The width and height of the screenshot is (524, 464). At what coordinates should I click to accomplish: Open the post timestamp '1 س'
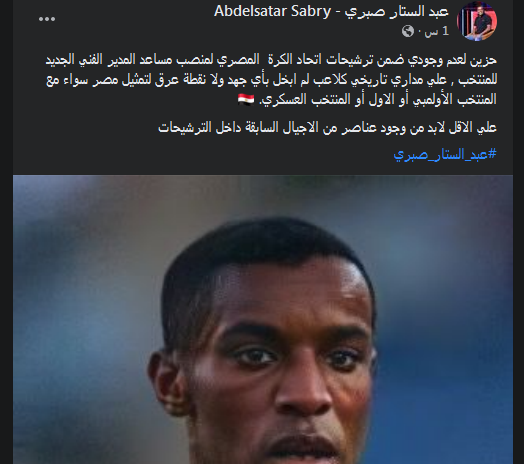click(436, 31)
